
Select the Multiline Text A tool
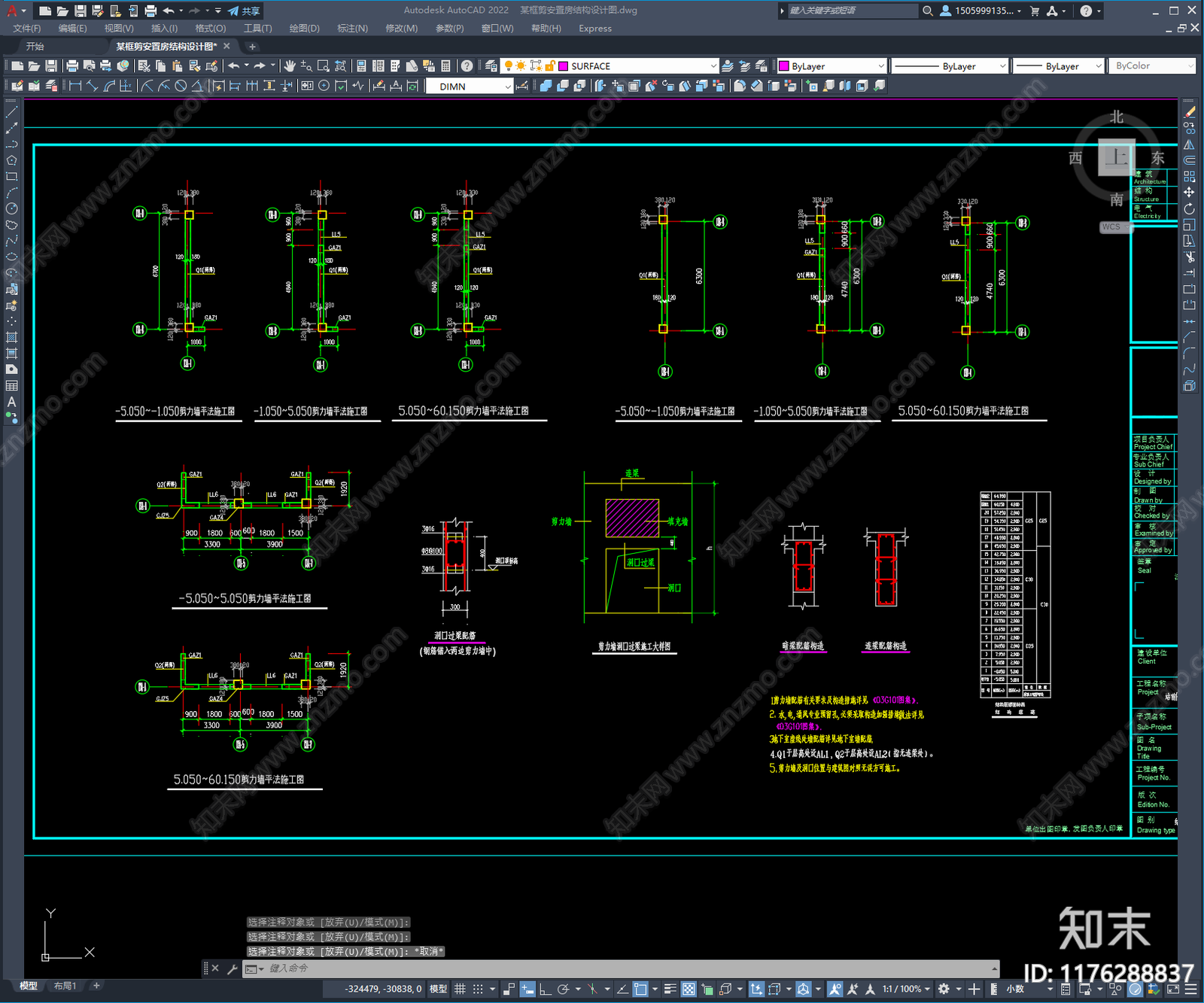11,402
